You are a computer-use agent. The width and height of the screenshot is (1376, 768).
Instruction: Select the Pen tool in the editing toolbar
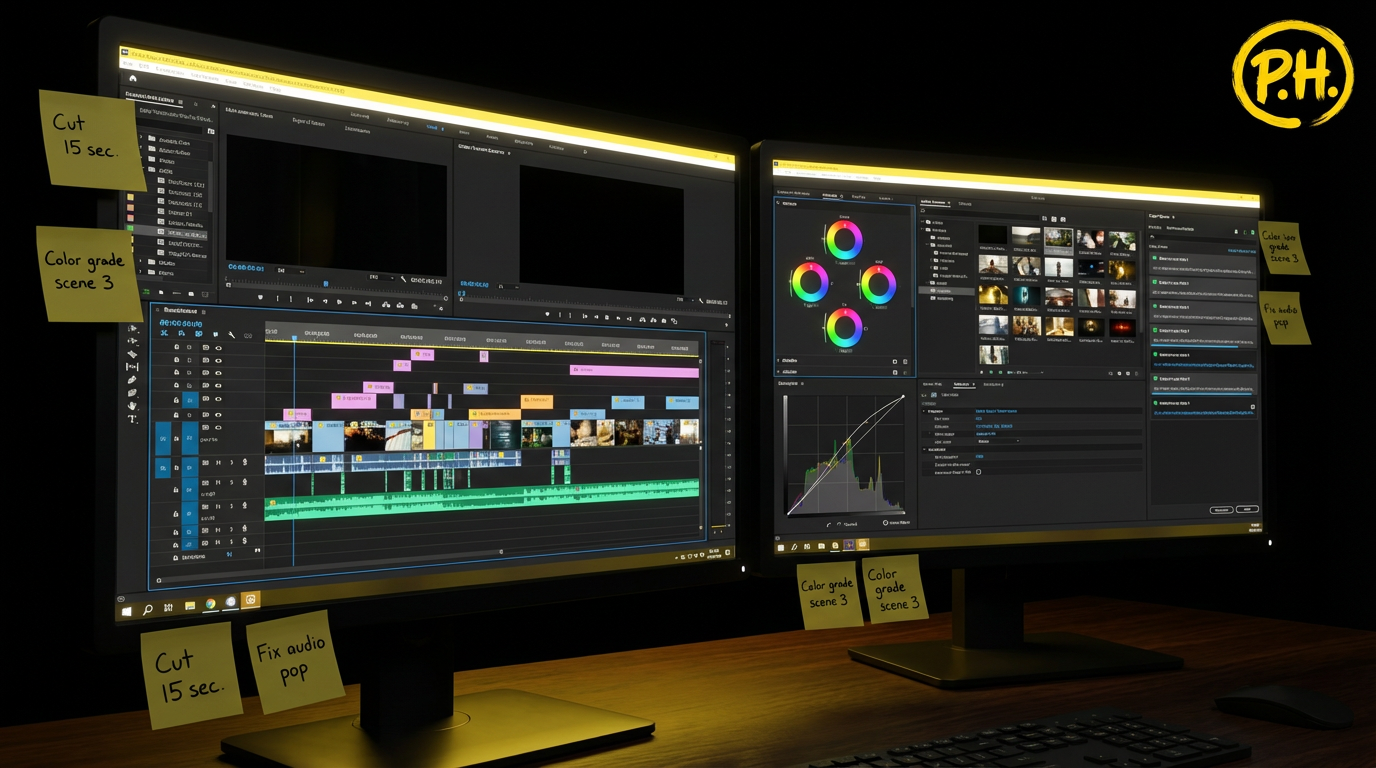pyautogui.click(x=131, y=380)
